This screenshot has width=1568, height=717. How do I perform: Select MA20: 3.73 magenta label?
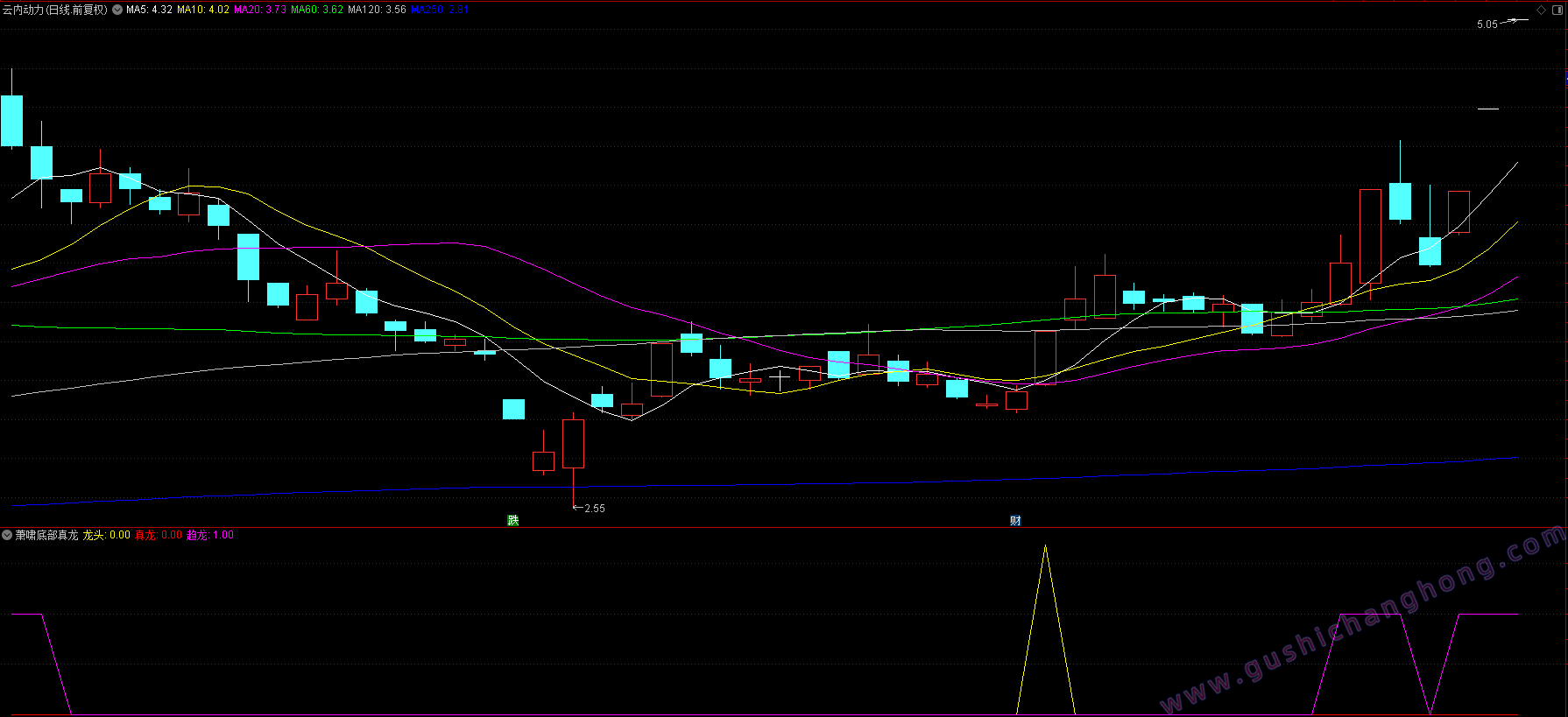(x=260, y=10)
